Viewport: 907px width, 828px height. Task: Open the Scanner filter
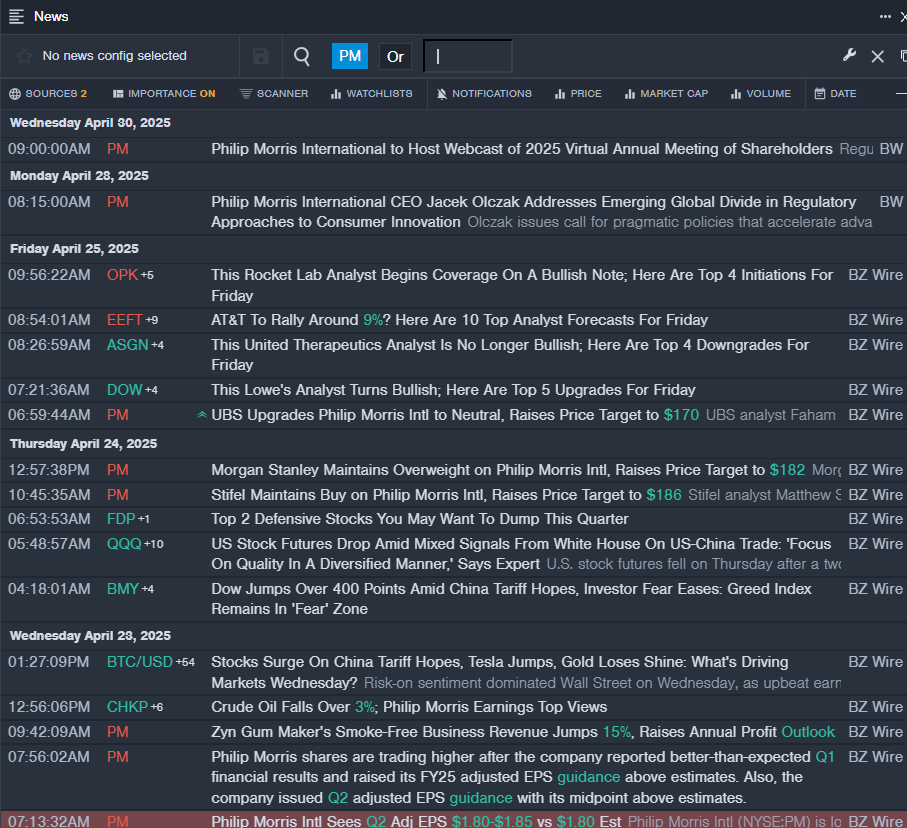pyautogui.click(x=274, y=94)
